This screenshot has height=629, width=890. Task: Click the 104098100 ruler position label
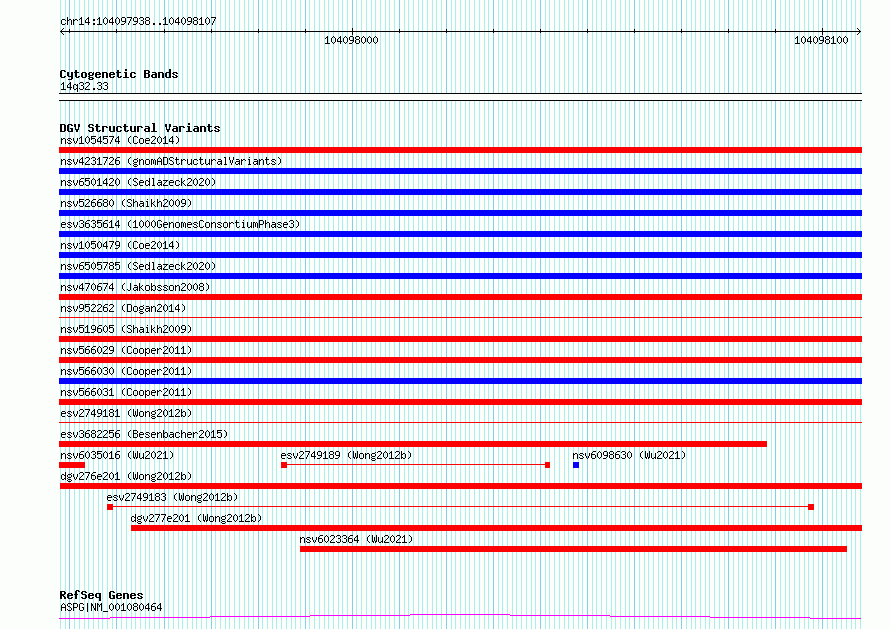pos(821,40)
